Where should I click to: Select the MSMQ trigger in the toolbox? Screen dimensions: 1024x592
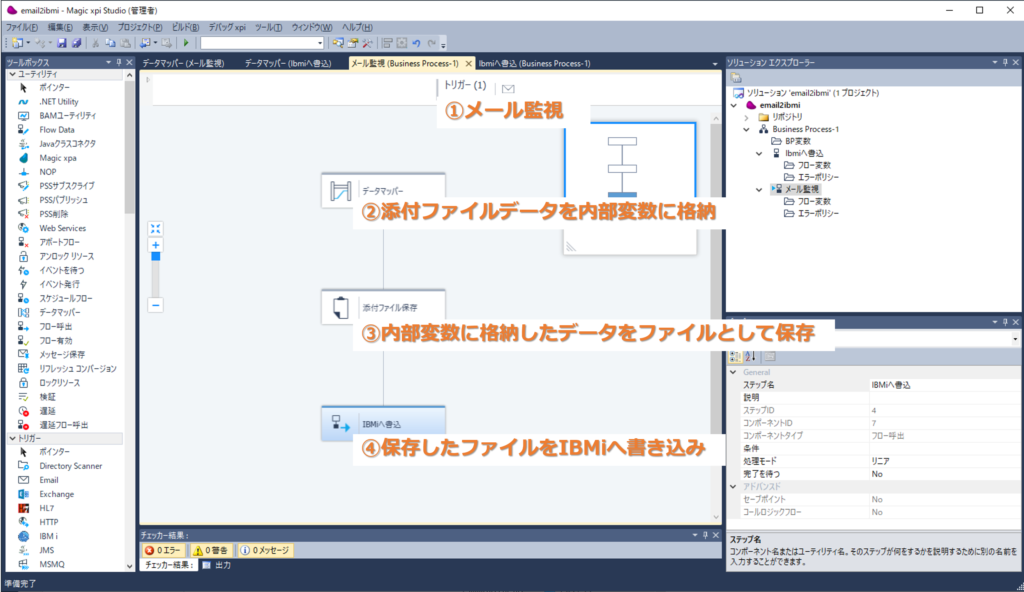coord(51,564)
